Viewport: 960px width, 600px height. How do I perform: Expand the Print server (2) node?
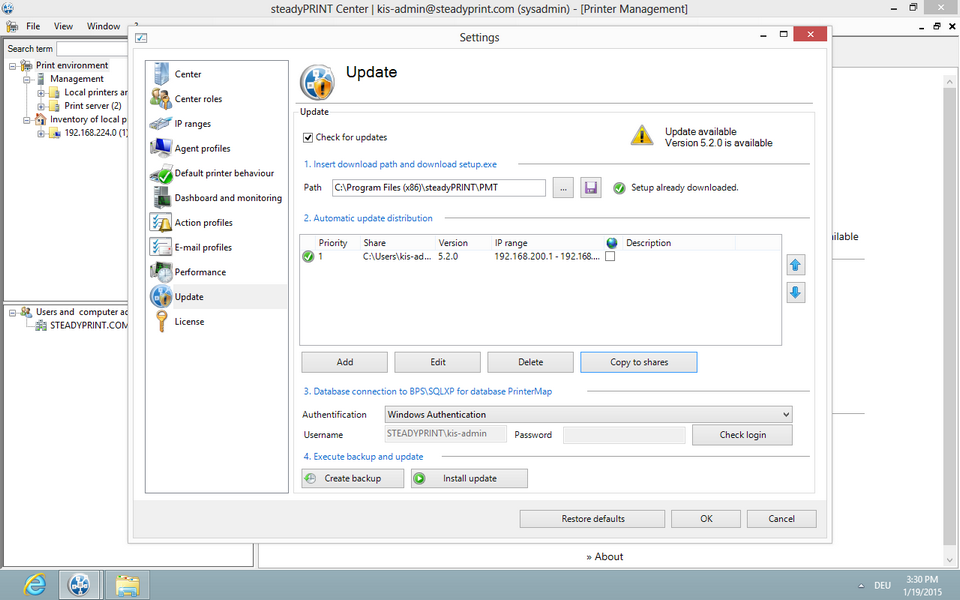[x=42, y=106]
